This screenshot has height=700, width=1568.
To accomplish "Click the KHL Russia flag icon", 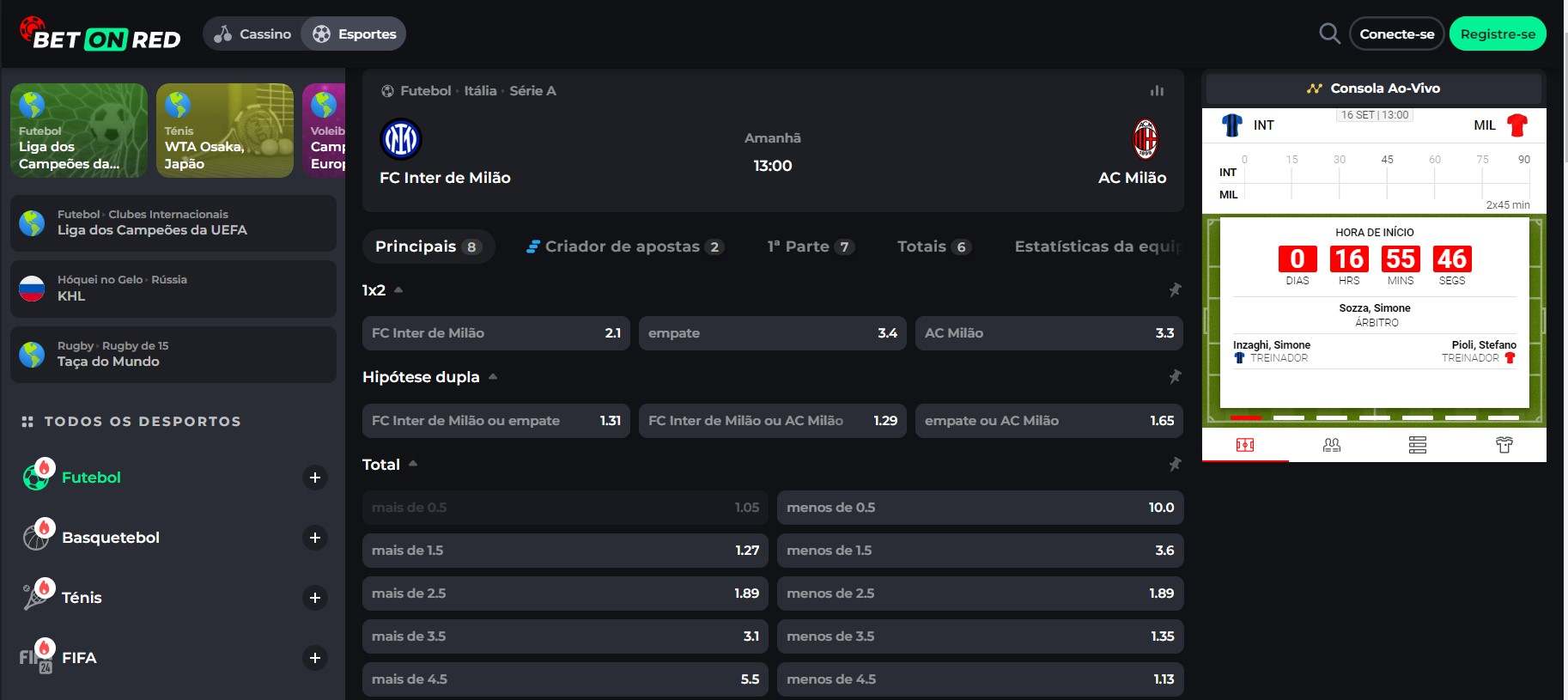I will (x=32, y=289).
